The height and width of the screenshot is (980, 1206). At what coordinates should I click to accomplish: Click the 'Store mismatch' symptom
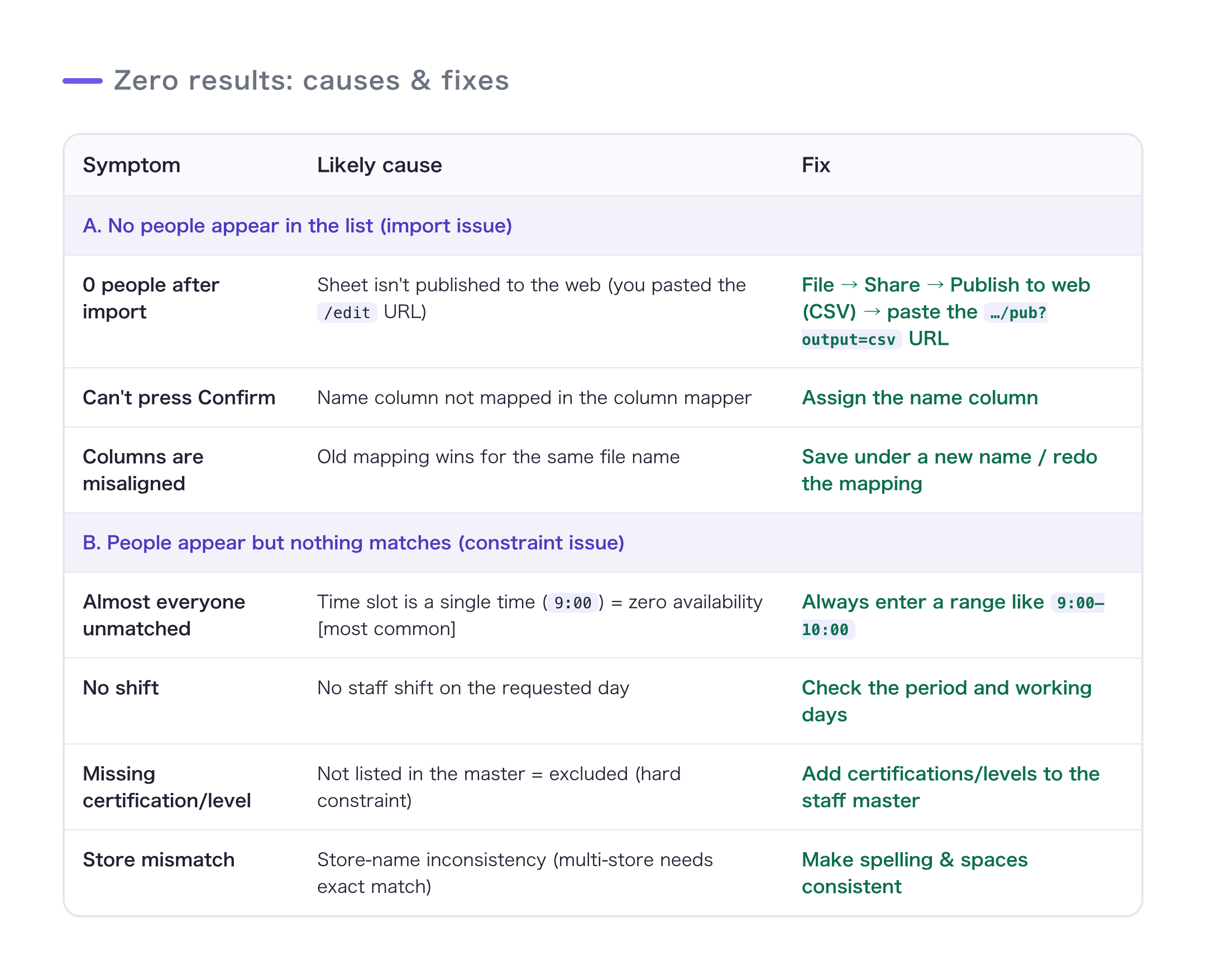(x=159, y=859)
